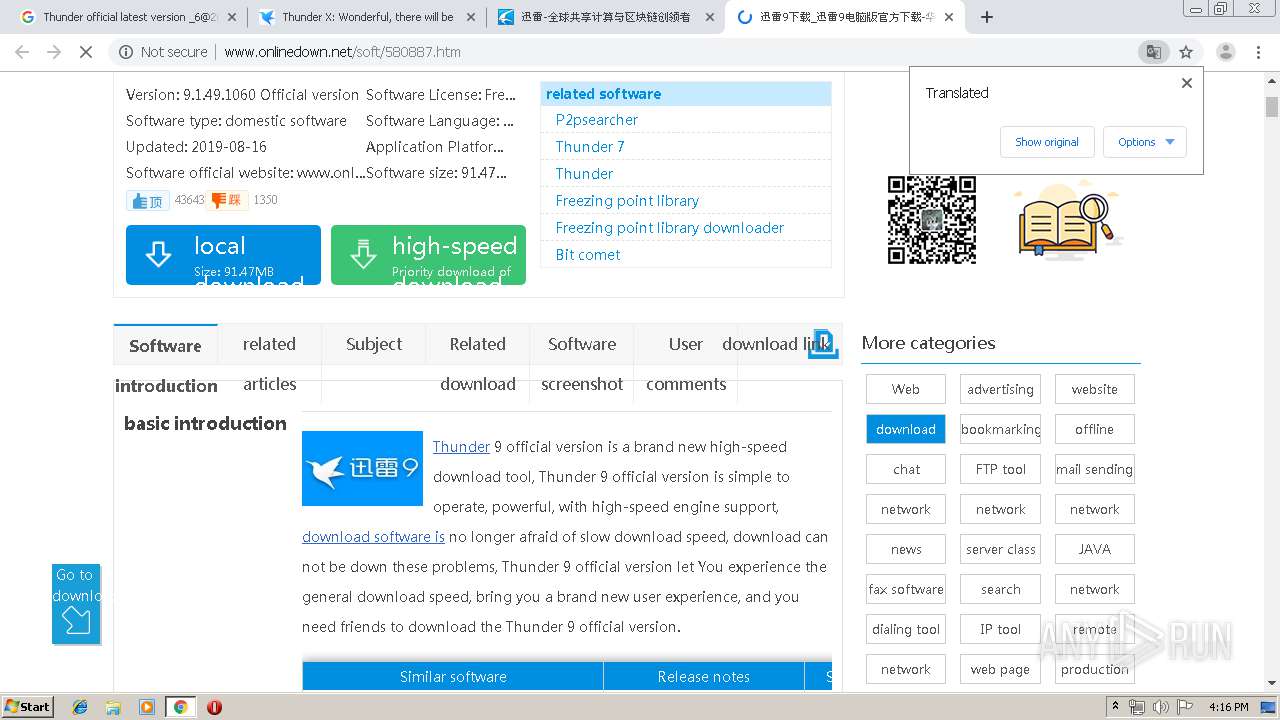The width and height of the screenshot is (1280, 720).
Task: Select the advertising category
Action: 1000,389
